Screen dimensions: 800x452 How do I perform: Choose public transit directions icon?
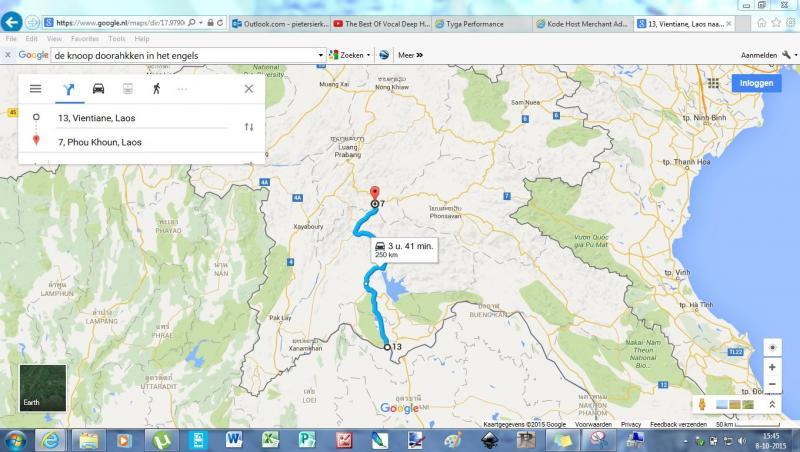(x=128, y=89)
